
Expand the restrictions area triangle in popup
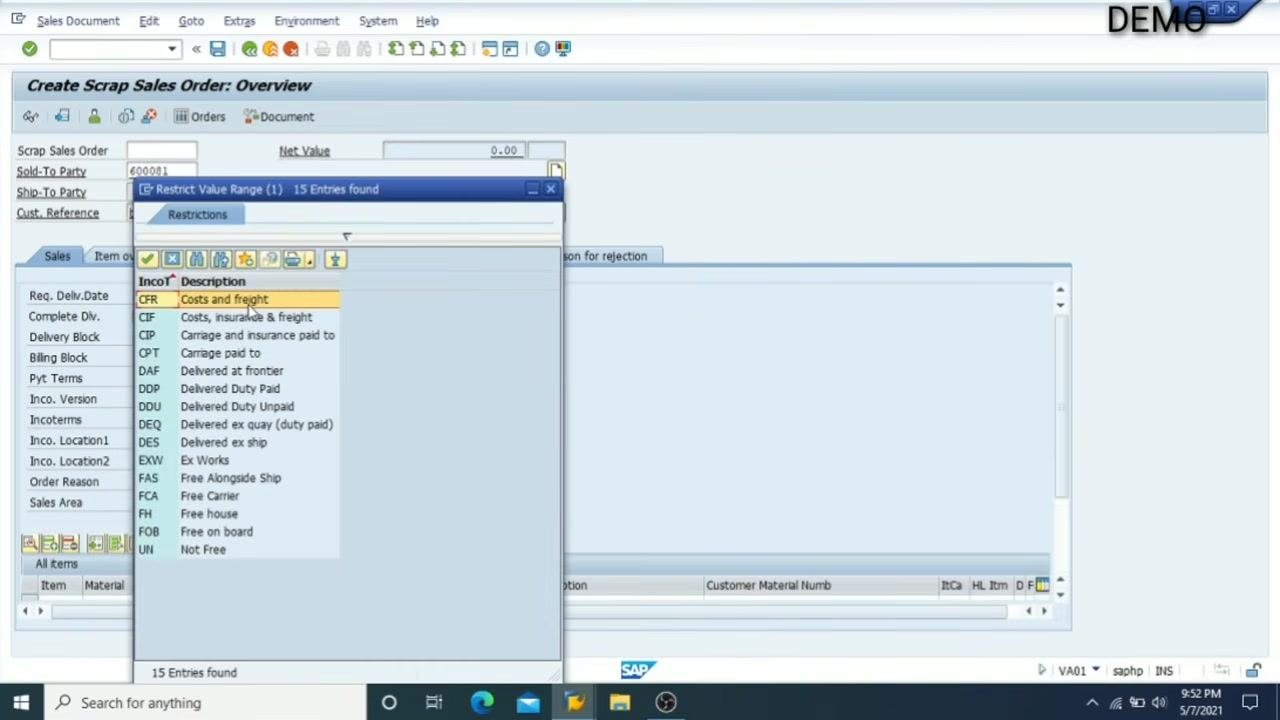(347, 237)
